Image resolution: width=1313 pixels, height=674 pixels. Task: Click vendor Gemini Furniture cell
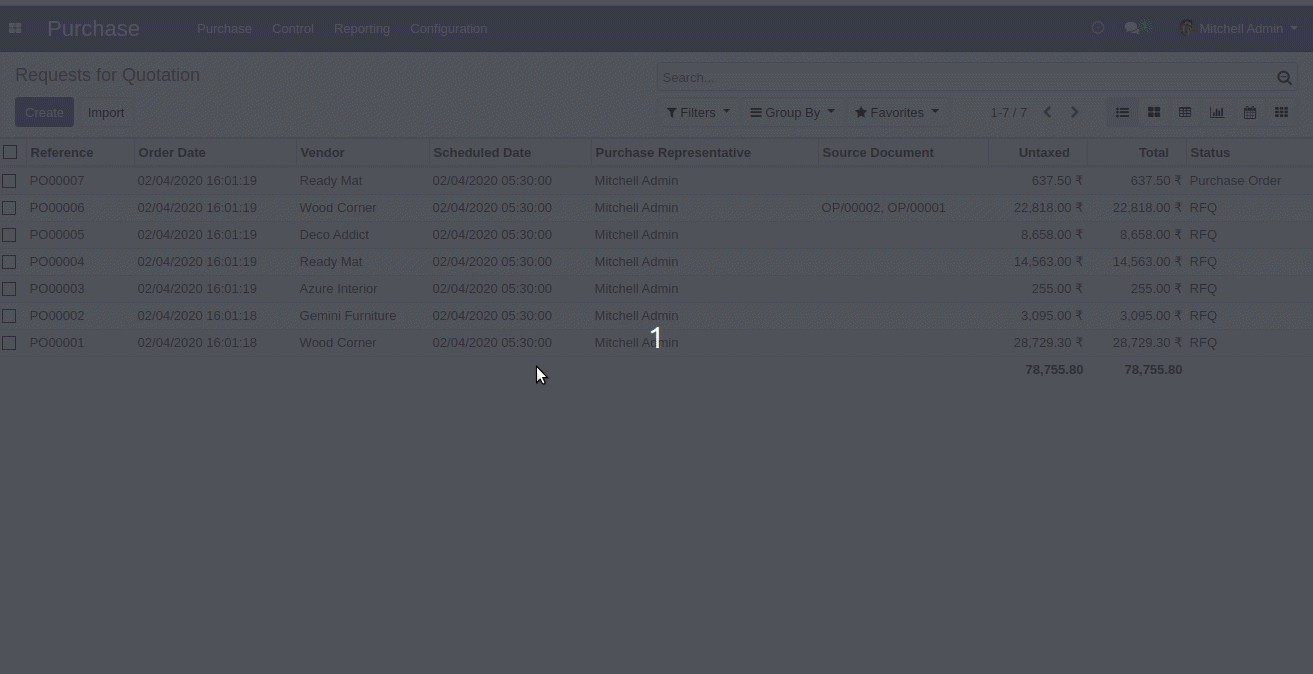(x=348, y=316)
